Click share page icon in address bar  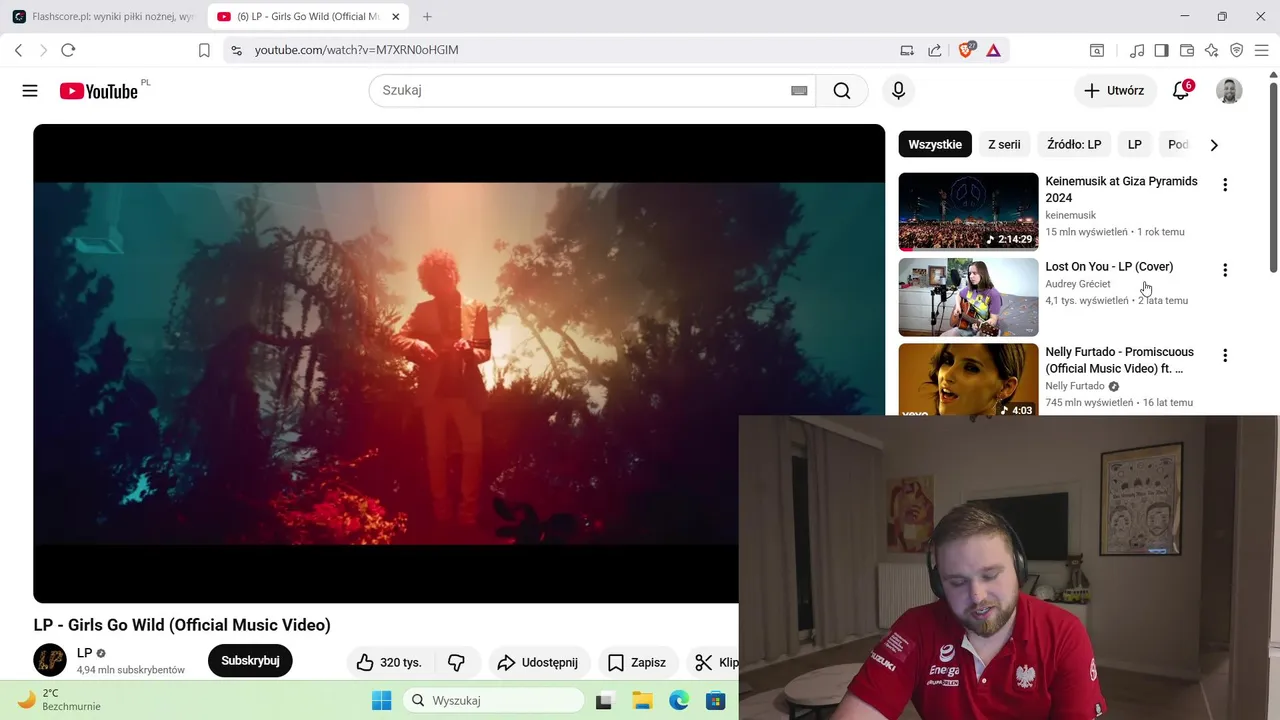pos(934,50)
